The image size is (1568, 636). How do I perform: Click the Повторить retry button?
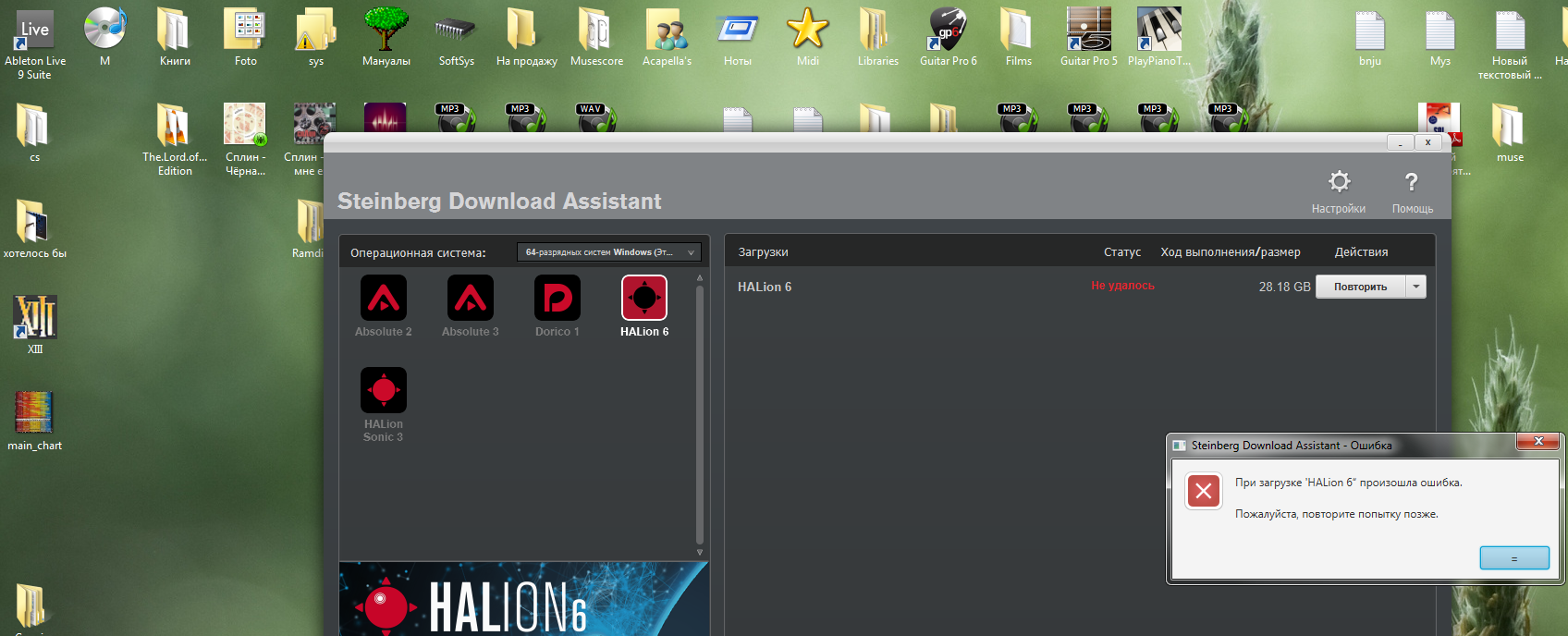[x=1360, y=287]
